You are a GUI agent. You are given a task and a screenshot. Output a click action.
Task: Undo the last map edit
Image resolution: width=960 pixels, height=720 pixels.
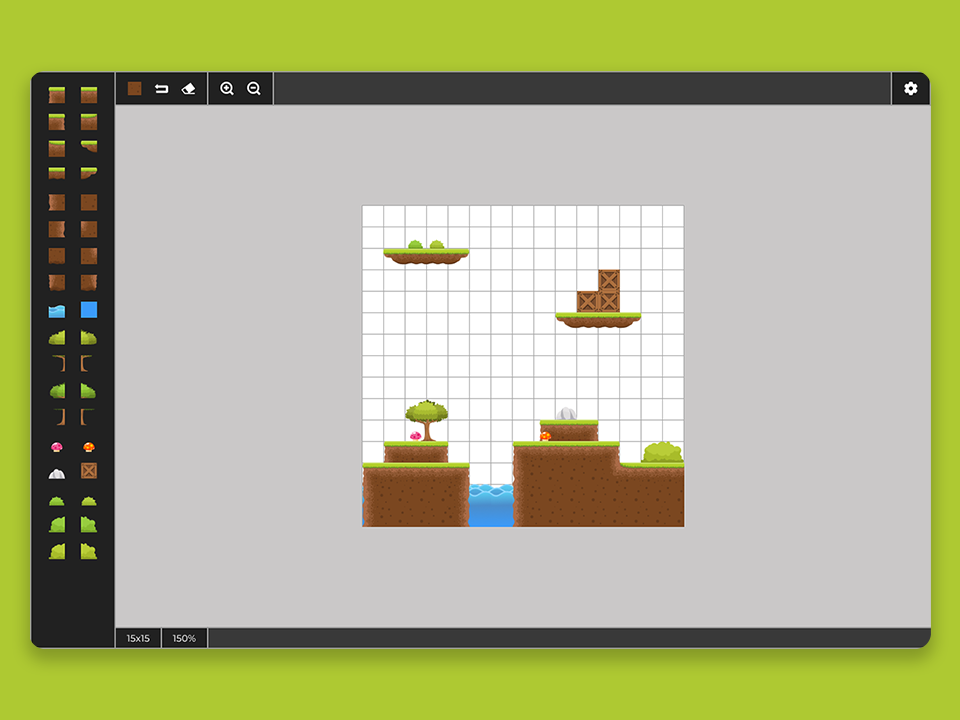pyautogui.click(x=160, y=88)
